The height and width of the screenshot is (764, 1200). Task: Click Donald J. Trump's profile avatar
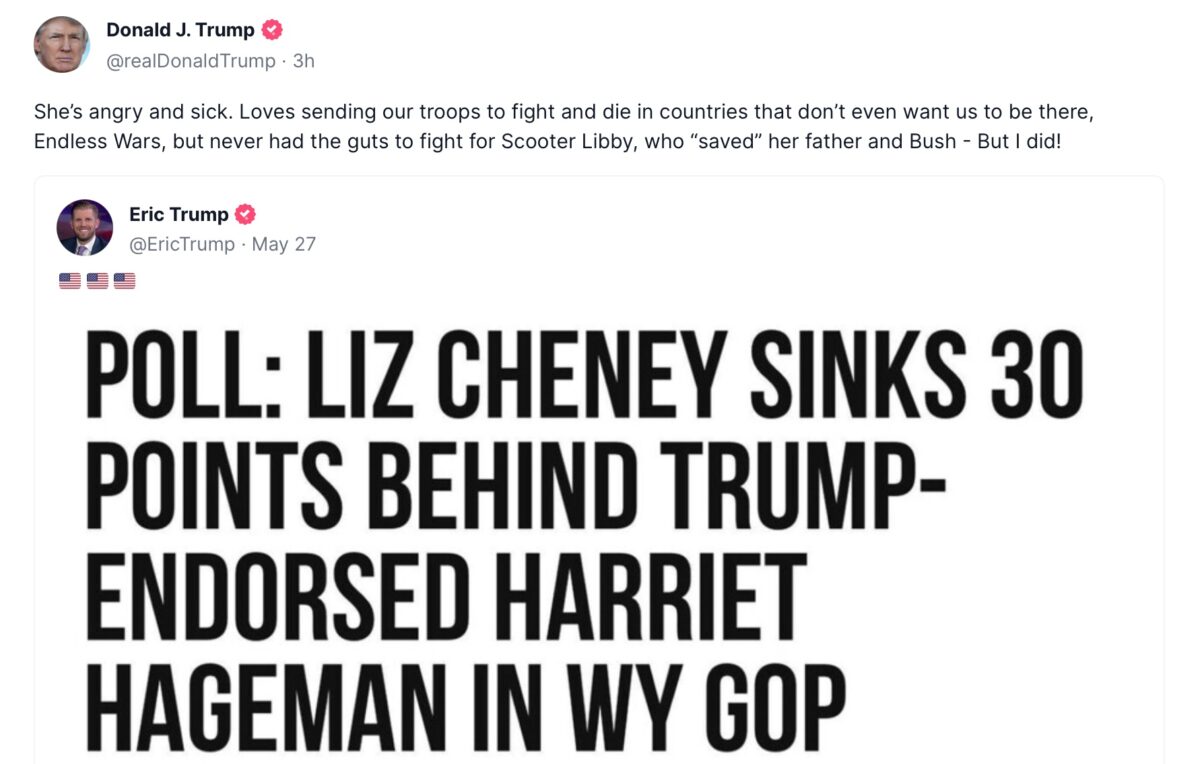click(62, 45)
